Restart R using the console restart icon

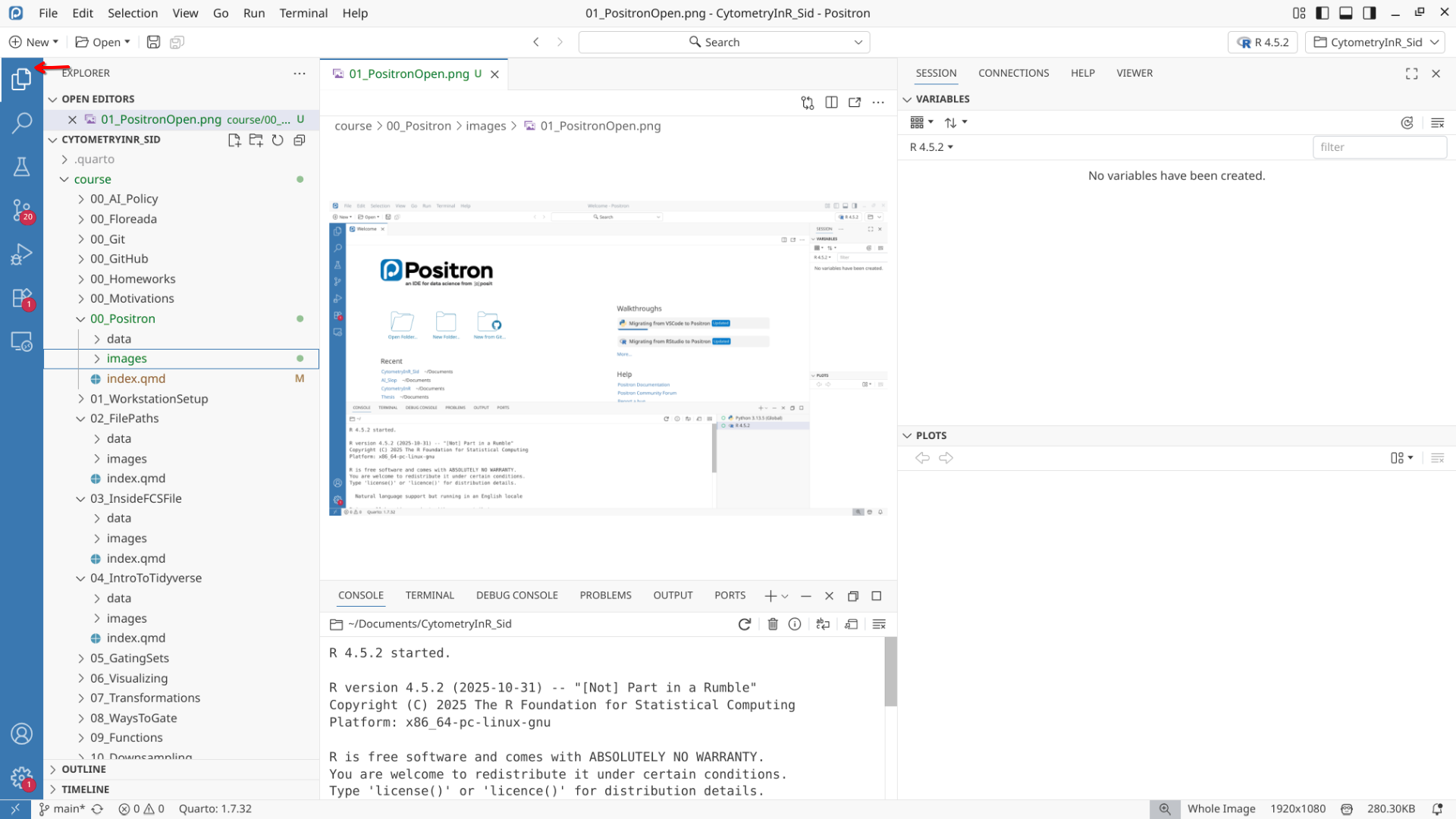745,624
